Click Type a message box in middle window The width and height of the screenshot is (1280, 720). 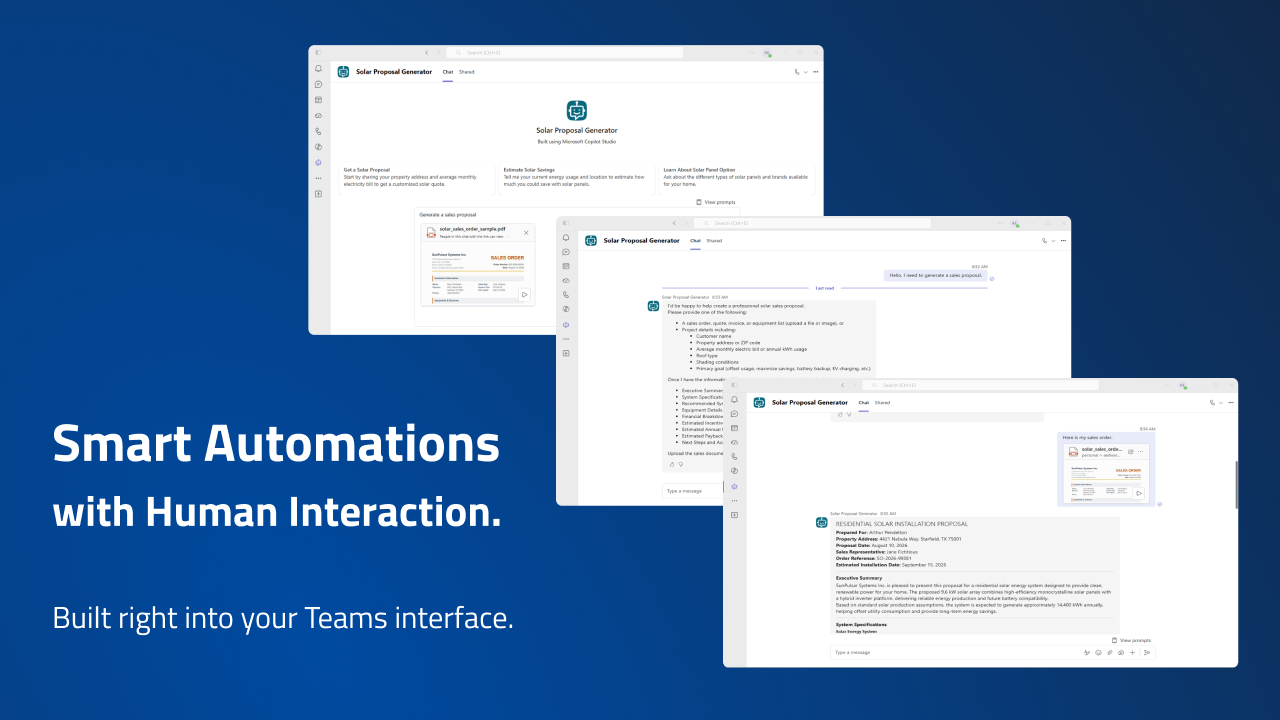coord(692,491)
